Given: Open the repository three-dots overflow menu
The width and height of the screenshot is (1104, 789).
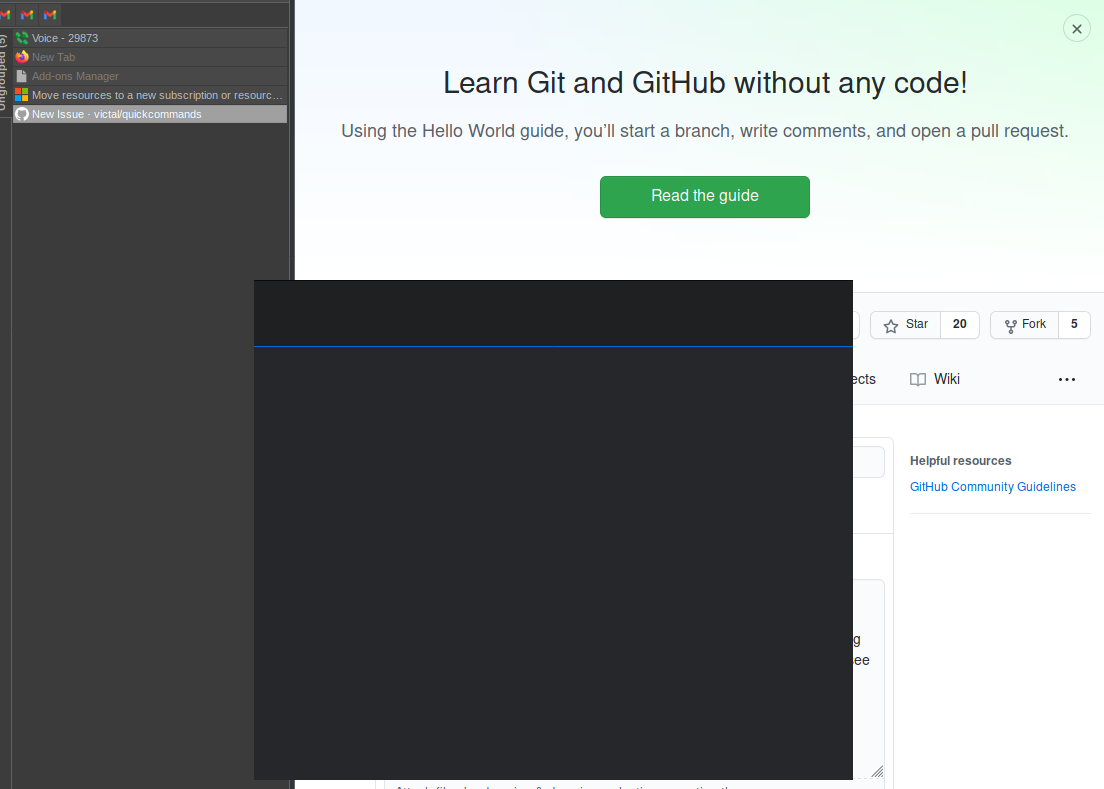Looking at the screenshot, I should pos(1066,379).
